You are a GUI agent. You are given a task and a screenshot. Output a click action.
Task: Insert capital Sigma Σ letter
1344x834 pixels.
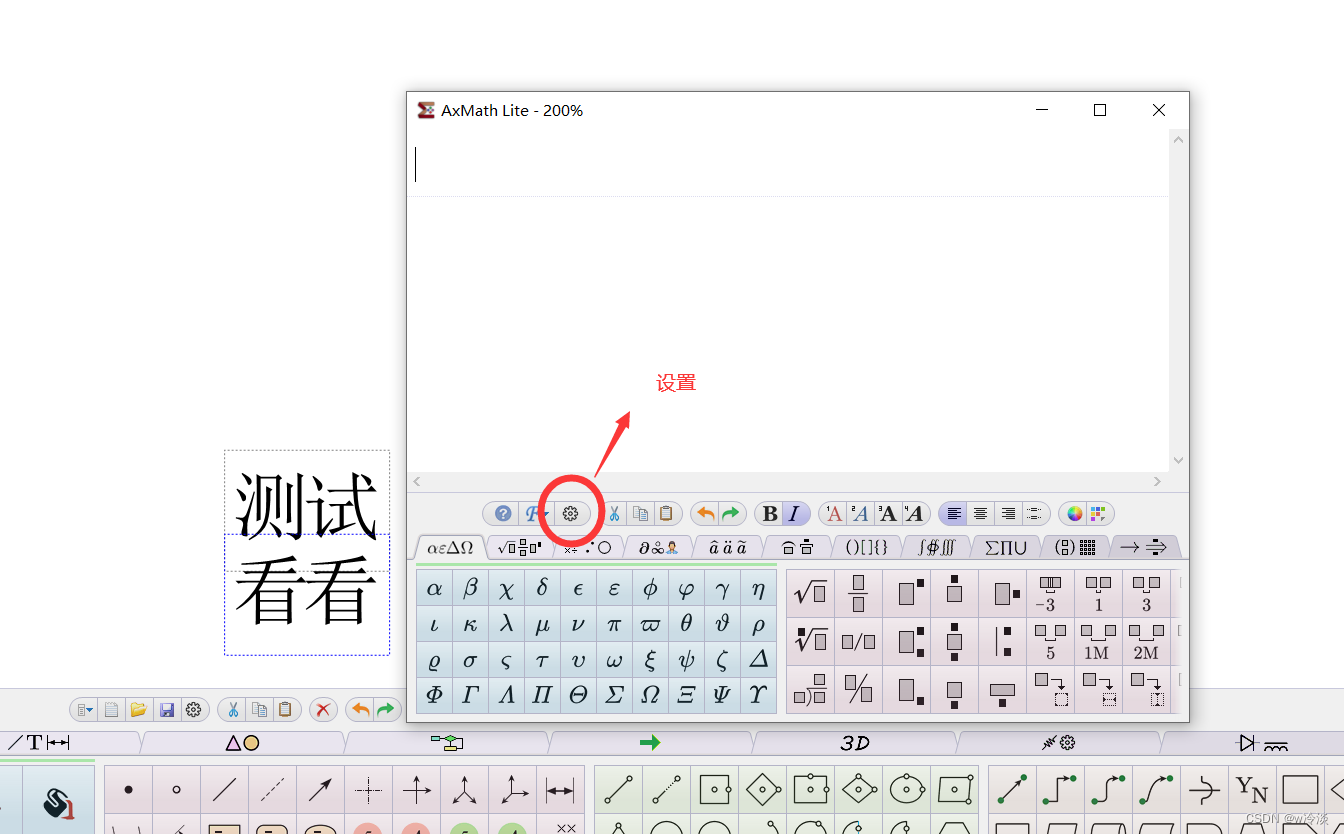click(x=614, y=694)
